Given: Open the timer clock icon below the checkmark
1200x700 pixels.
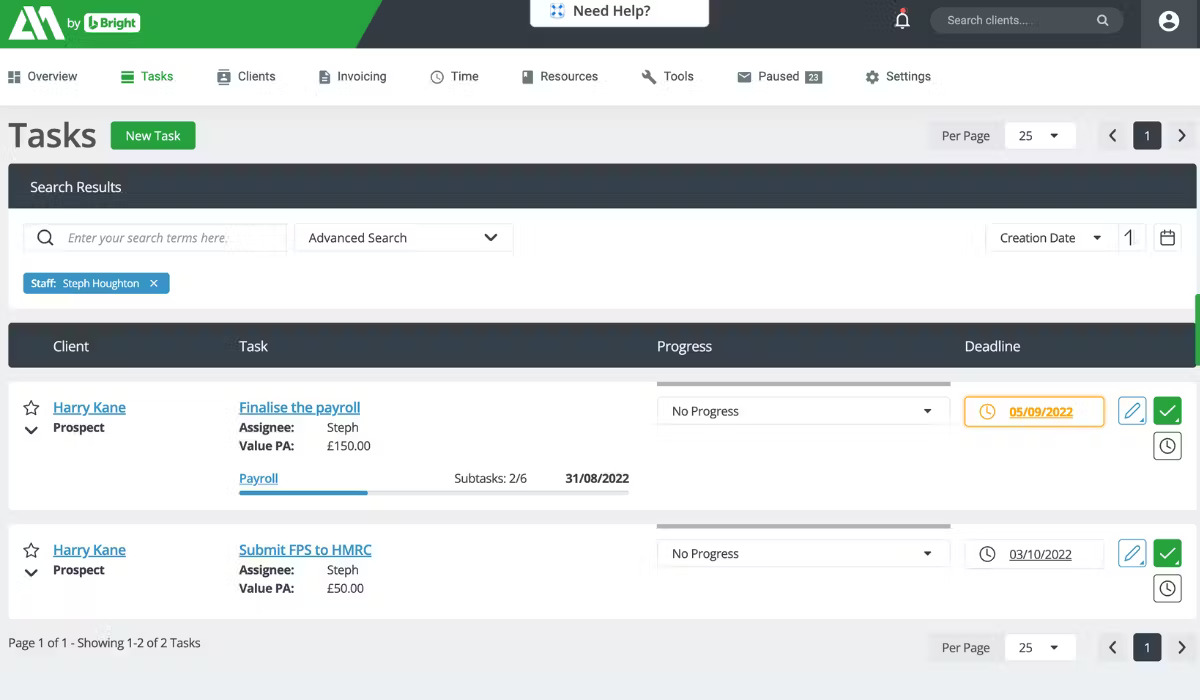Looking at the screenshot, I should (1167, 446).
